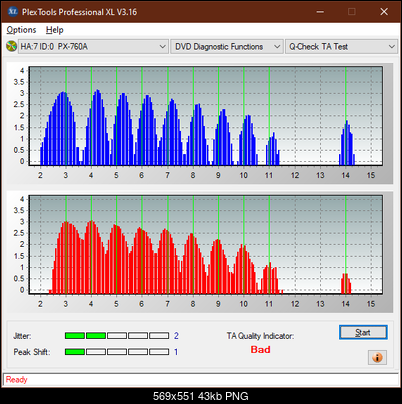Image resolution: width=402 pixels, height=404 pixels.
Task: Click the Jitter value 2
Action: [x=176, y=336]
